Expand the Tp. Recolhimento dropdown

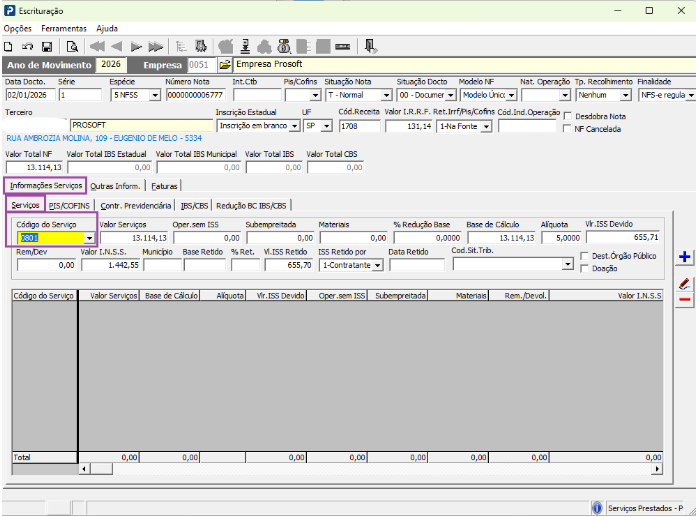[625, 95]
